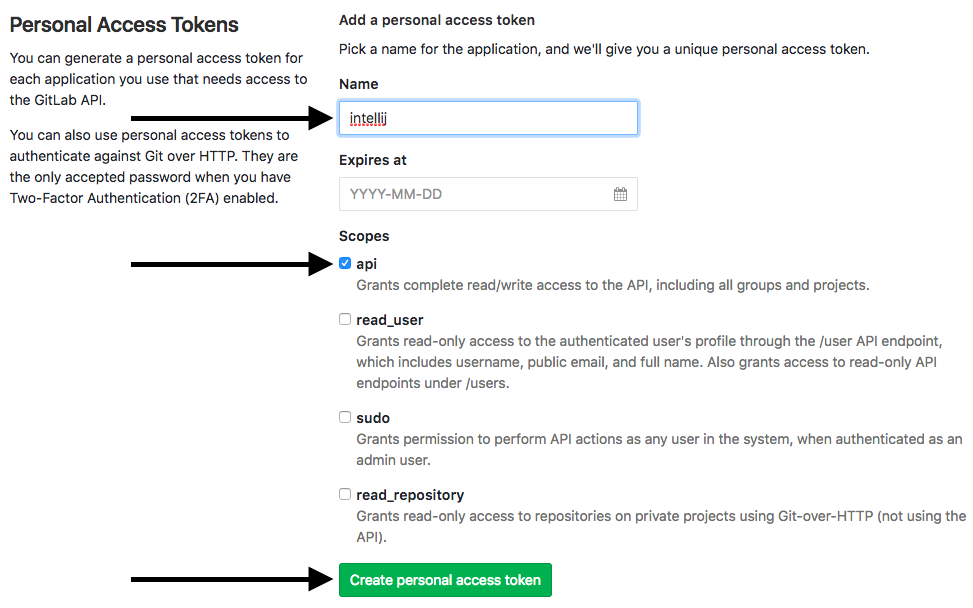The height and width of the screenshot is (608, 973).
Task: Select the sudo scope label text
Action: click(x=373, y=418)
